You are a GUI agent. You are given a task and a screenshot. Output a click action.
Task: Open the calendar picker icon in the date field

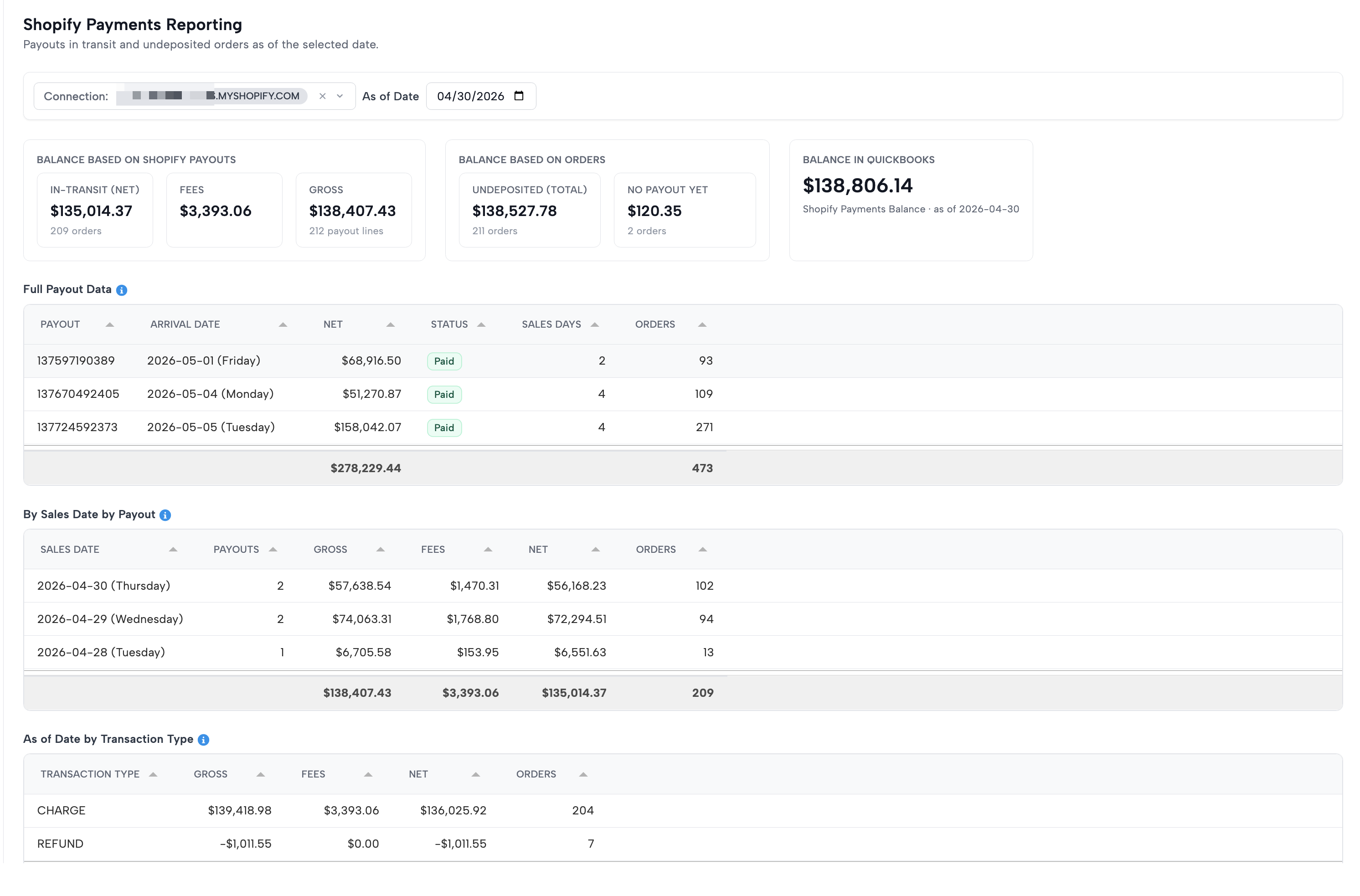pos(519,95)
